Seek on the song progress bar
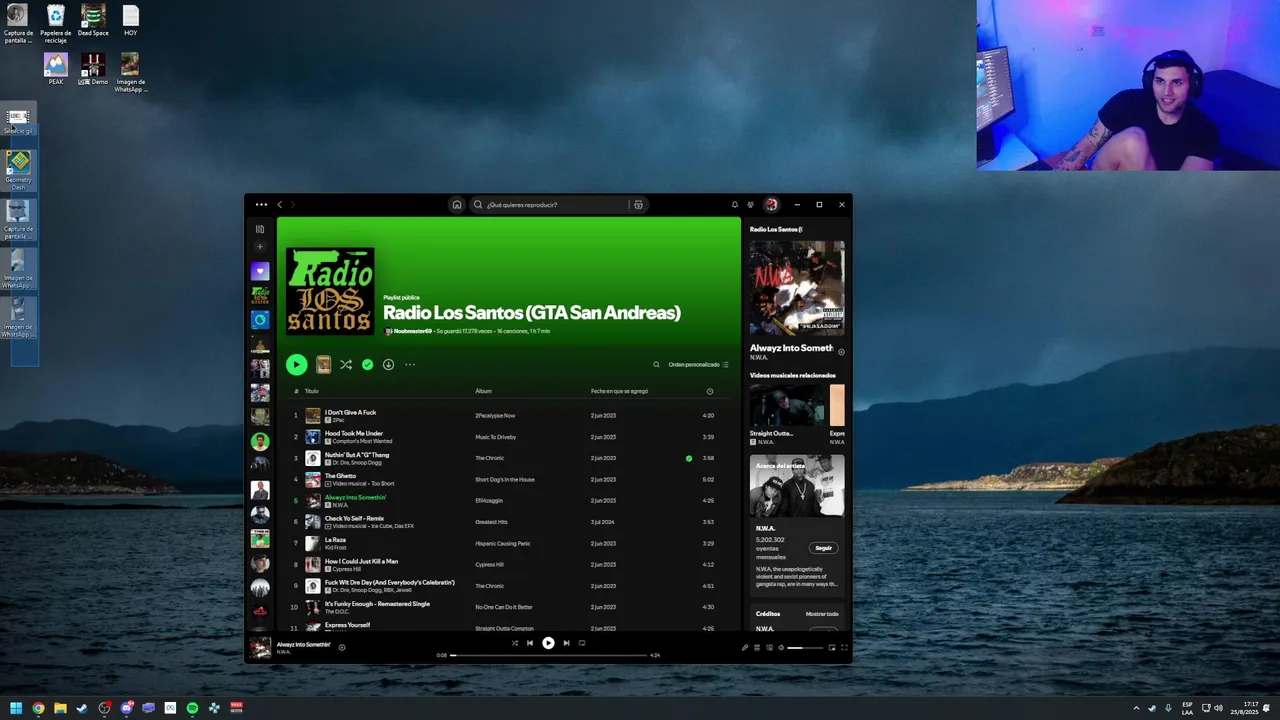 pos(548,655)
